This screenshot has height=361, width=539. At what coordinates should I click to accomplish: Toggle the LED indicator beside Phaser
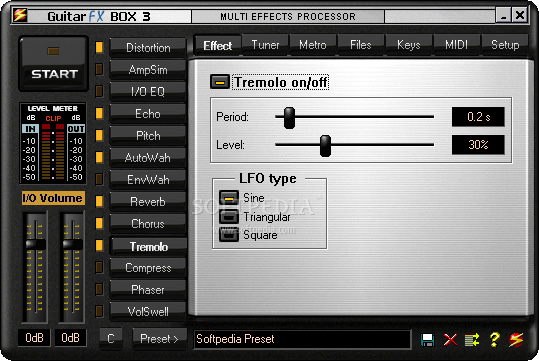point(99,289)
